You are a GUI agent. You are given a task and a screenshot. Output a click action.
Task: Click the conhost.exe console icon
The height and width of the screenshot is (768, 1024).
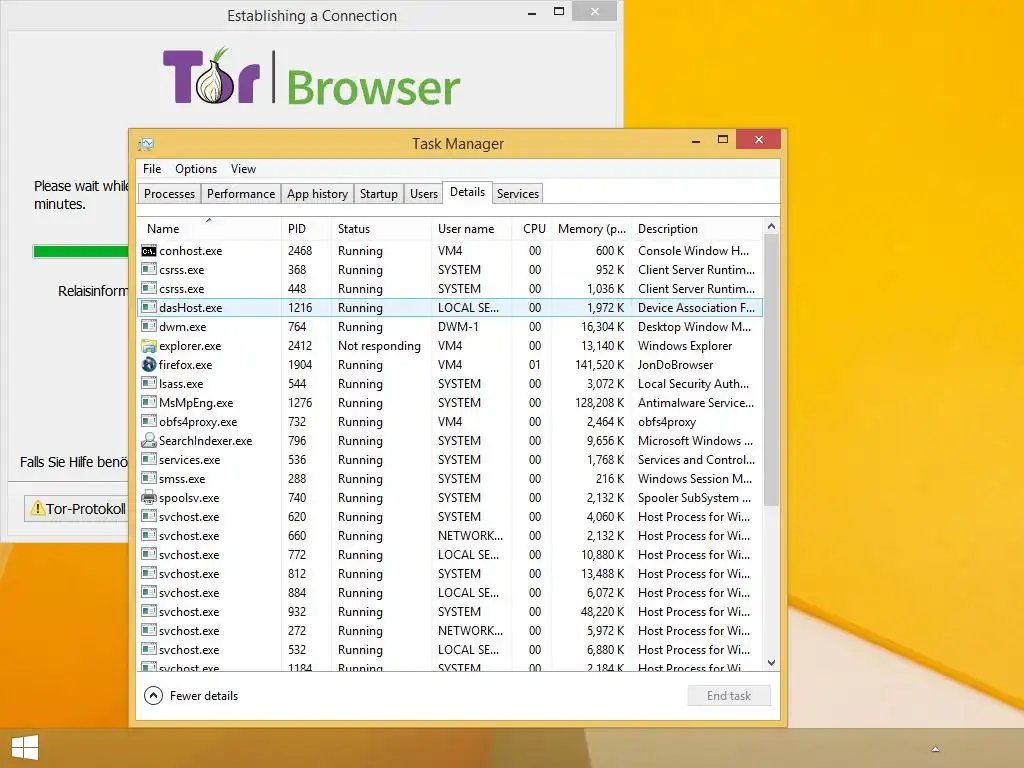tap(149, 251)
